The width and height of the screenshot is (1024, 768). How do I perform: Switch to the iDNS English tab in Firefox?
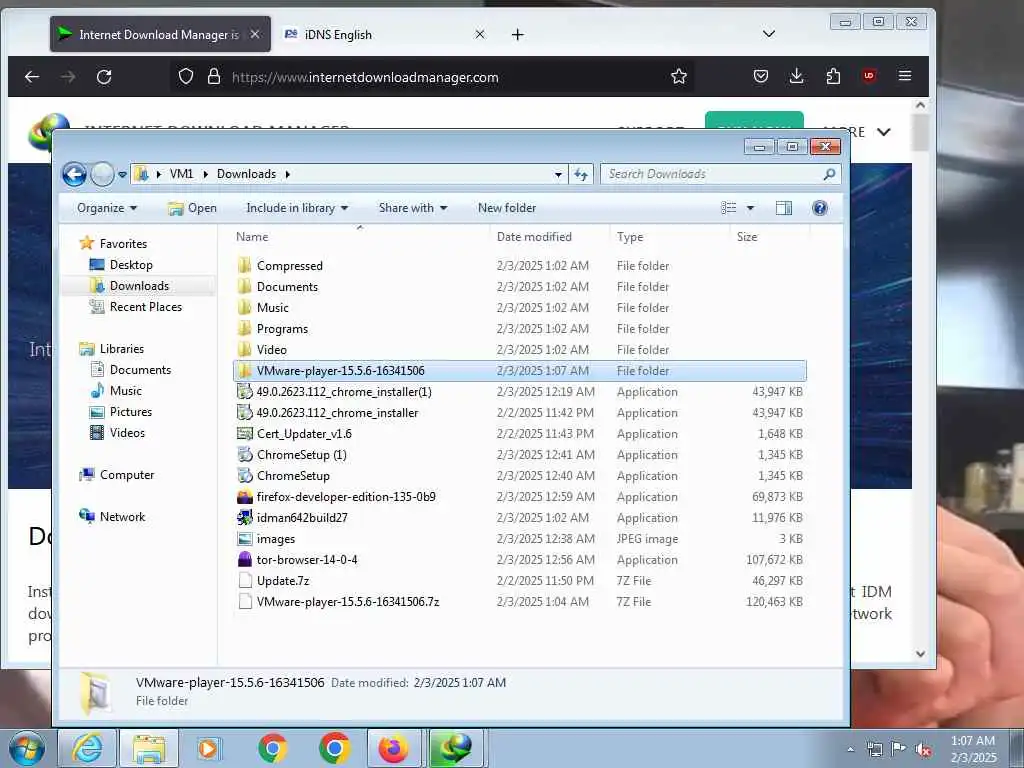coord(338,35)
